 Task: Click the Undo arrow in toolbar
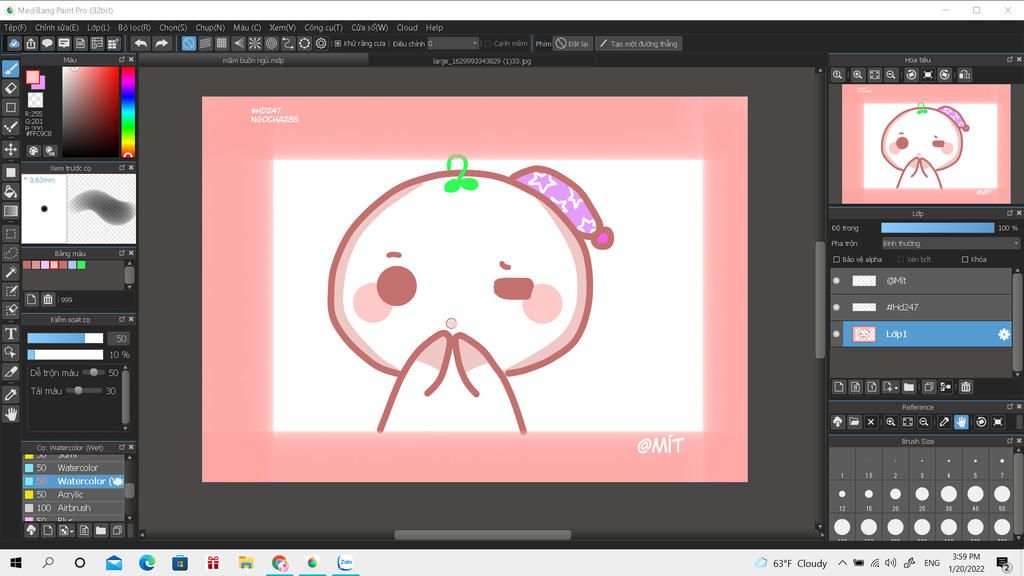tap(140, 44)
